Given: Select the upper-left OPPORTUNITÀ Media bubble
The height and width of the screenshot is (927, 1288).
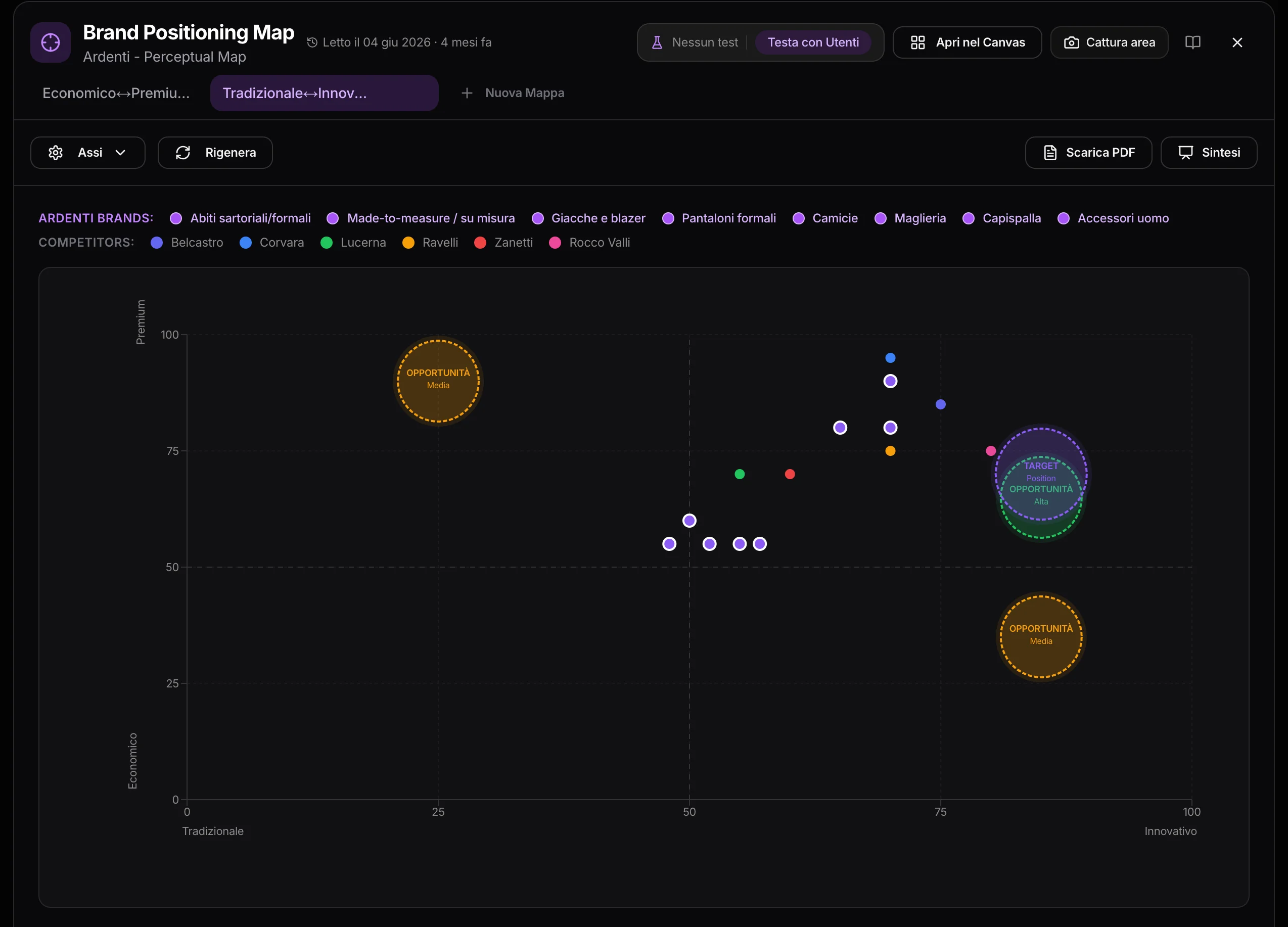Looking at the screenshot, I should pyautogui.click(x=438, y=381).
